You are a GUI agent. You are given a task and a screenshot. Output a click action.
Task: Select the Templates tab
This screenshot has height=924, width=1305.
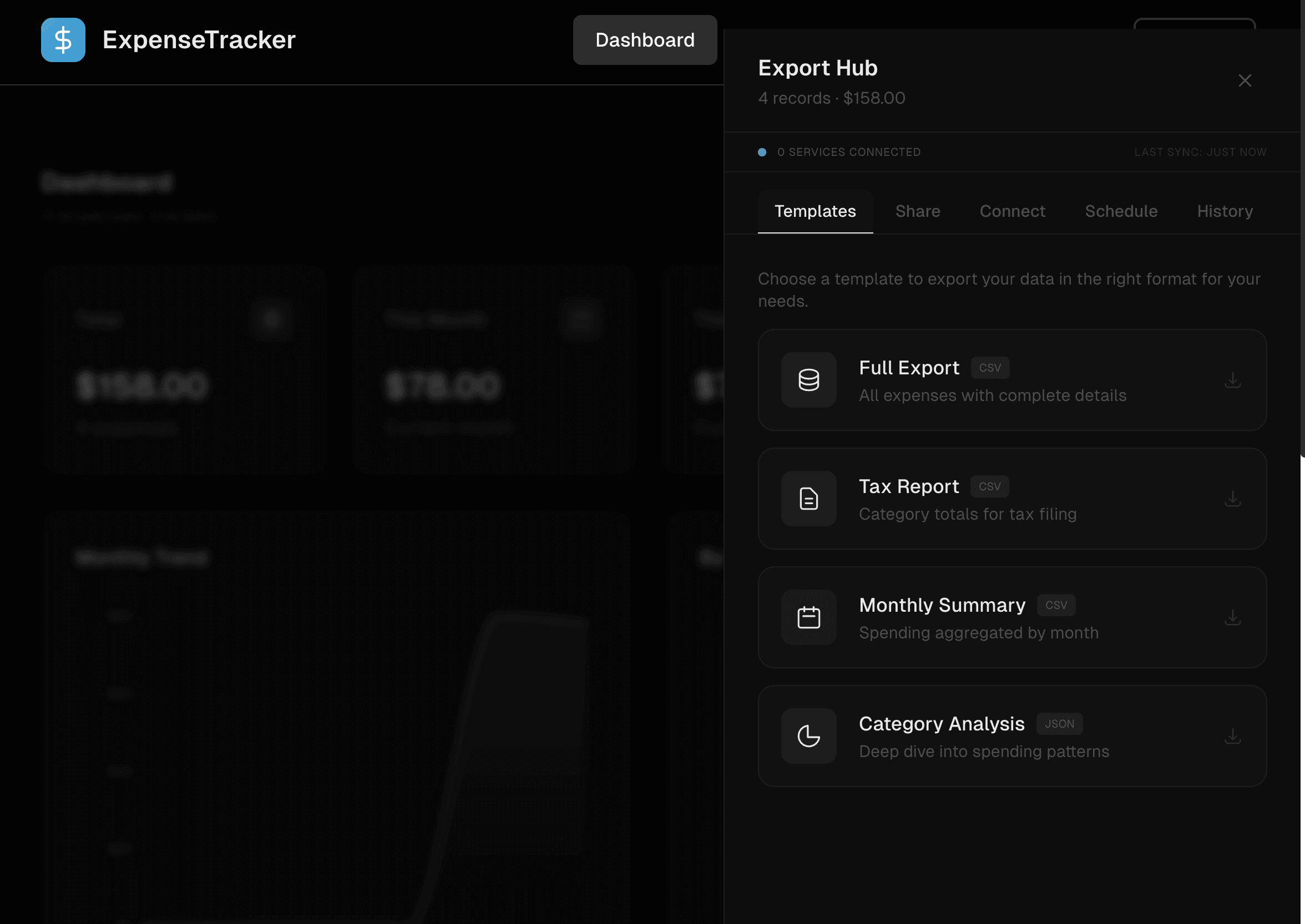[815, 212]
